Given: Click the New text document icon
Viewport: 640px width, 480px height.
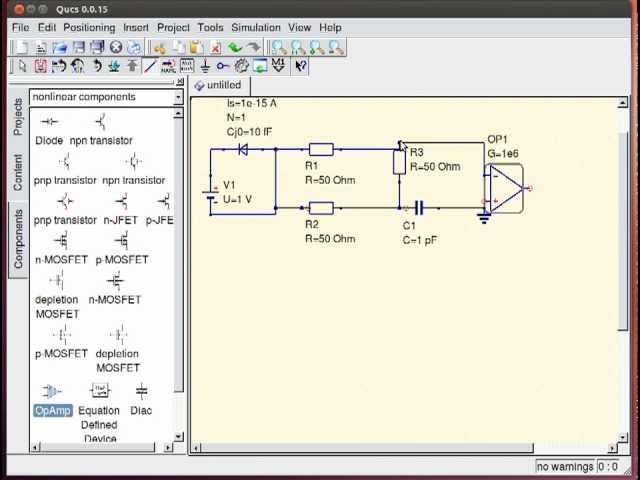Looking at the screenshot, I should pyautogui.click(x=41, y=48).
